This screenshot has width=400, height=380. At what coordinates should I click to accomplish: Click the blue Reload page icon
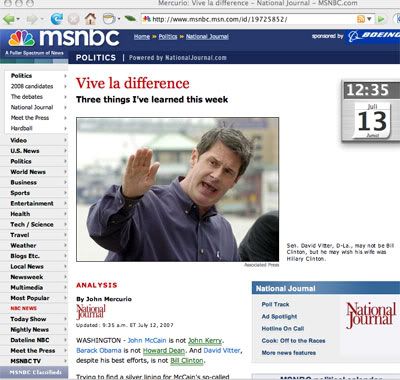click(x=57, y=19)
